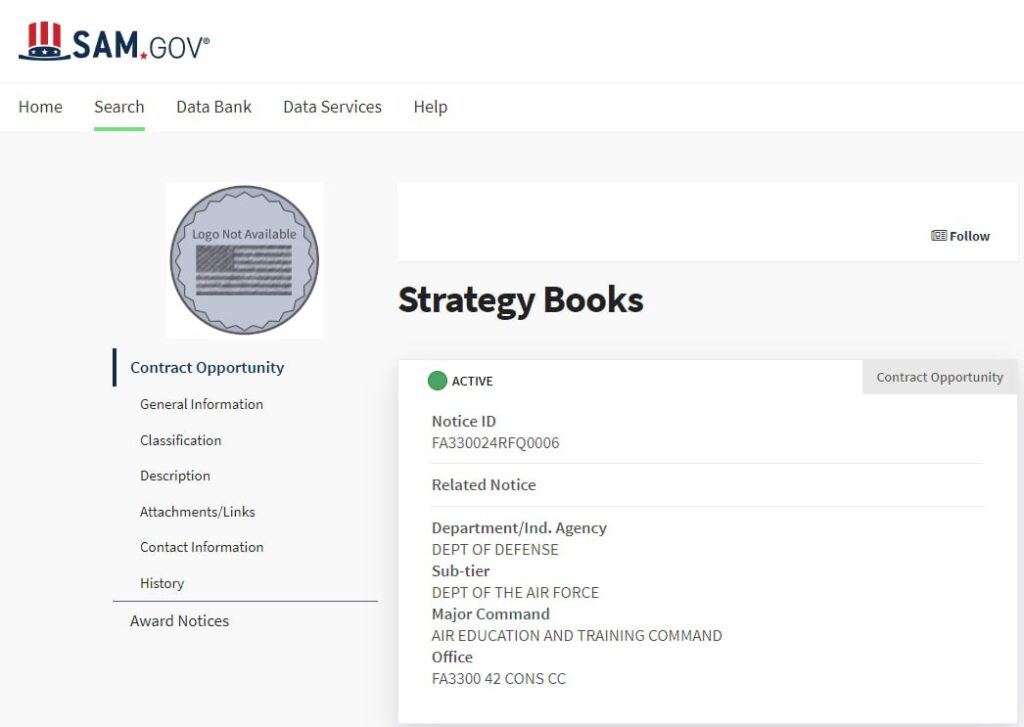Open the Help tab

[x=430, y=106]
